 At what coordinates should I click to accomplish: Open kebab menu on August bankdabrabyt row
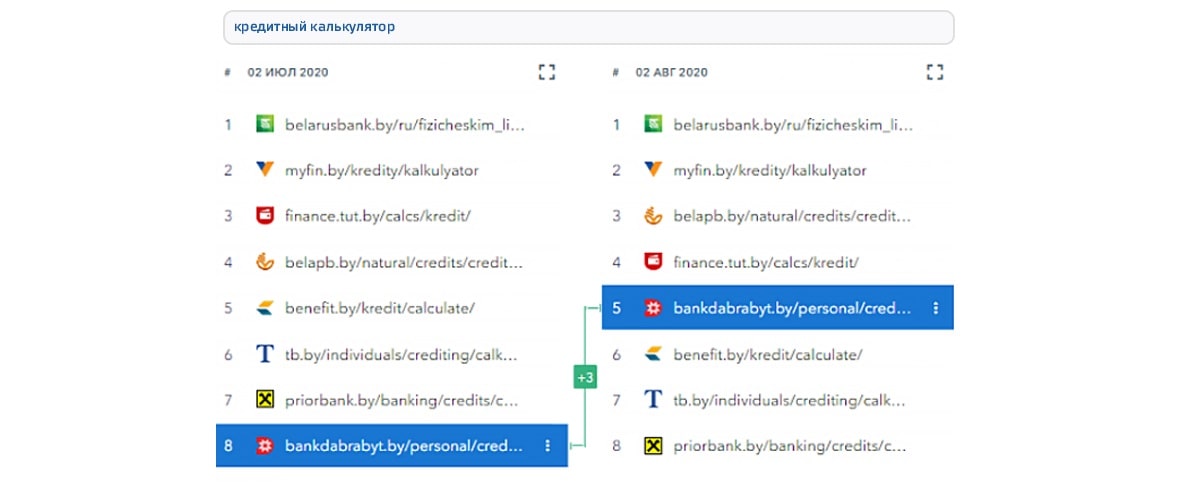[x=935, y=308]
